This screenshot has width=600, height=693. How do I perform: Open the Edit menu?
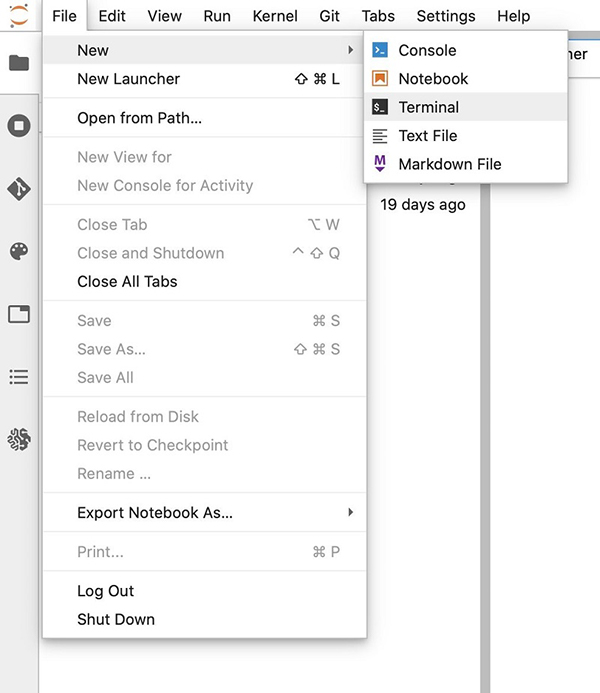point(112,16)
